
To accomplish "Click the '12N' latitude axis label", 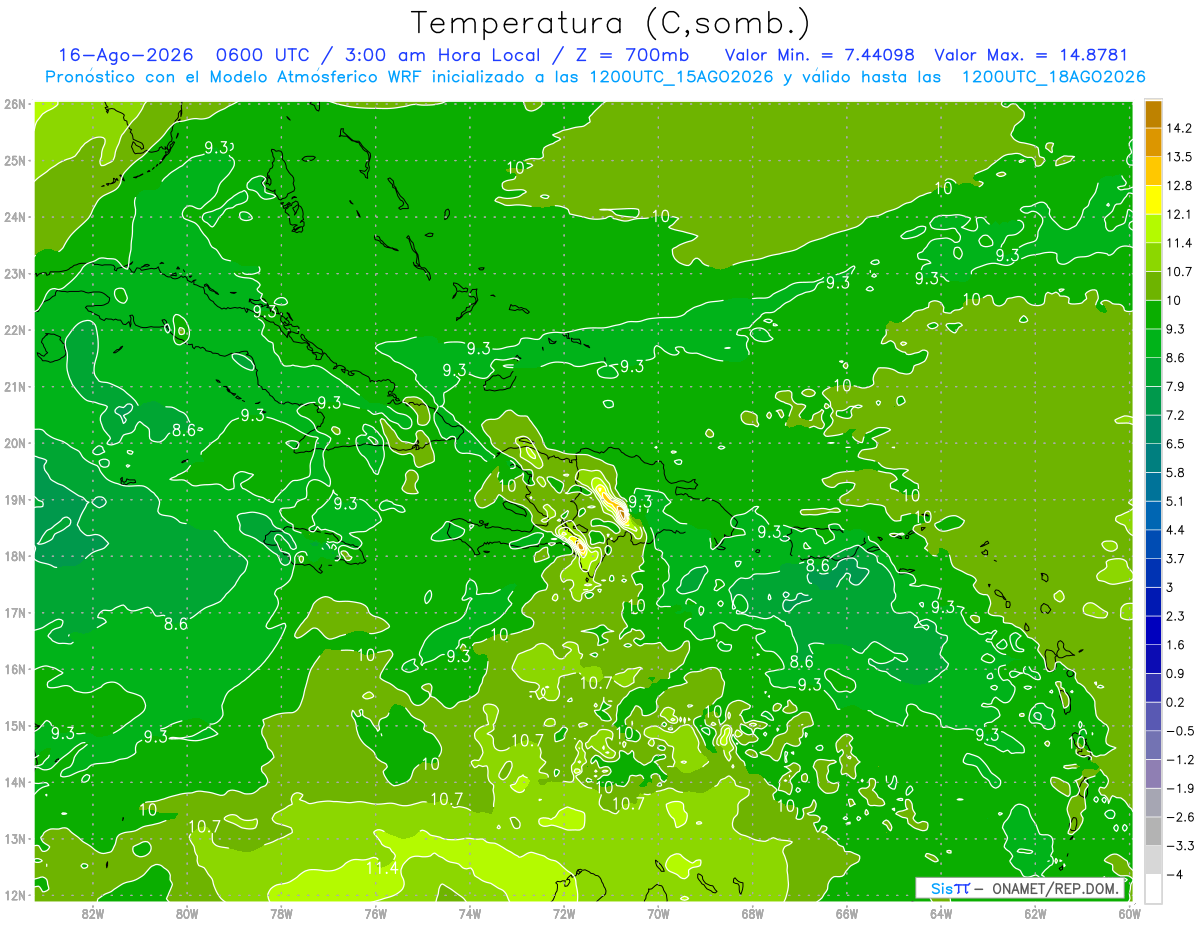I will tap(15, 894).
